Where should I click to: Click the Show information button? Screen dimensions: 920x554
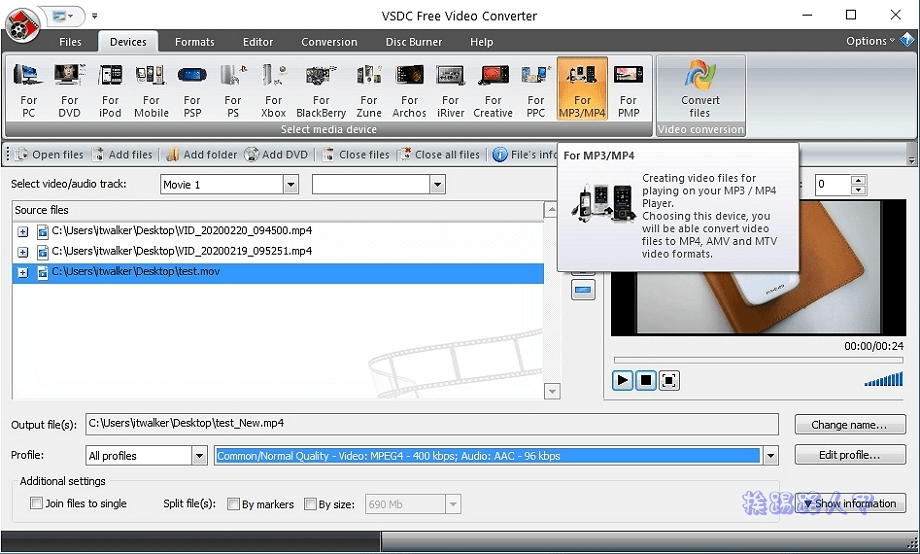850,503
